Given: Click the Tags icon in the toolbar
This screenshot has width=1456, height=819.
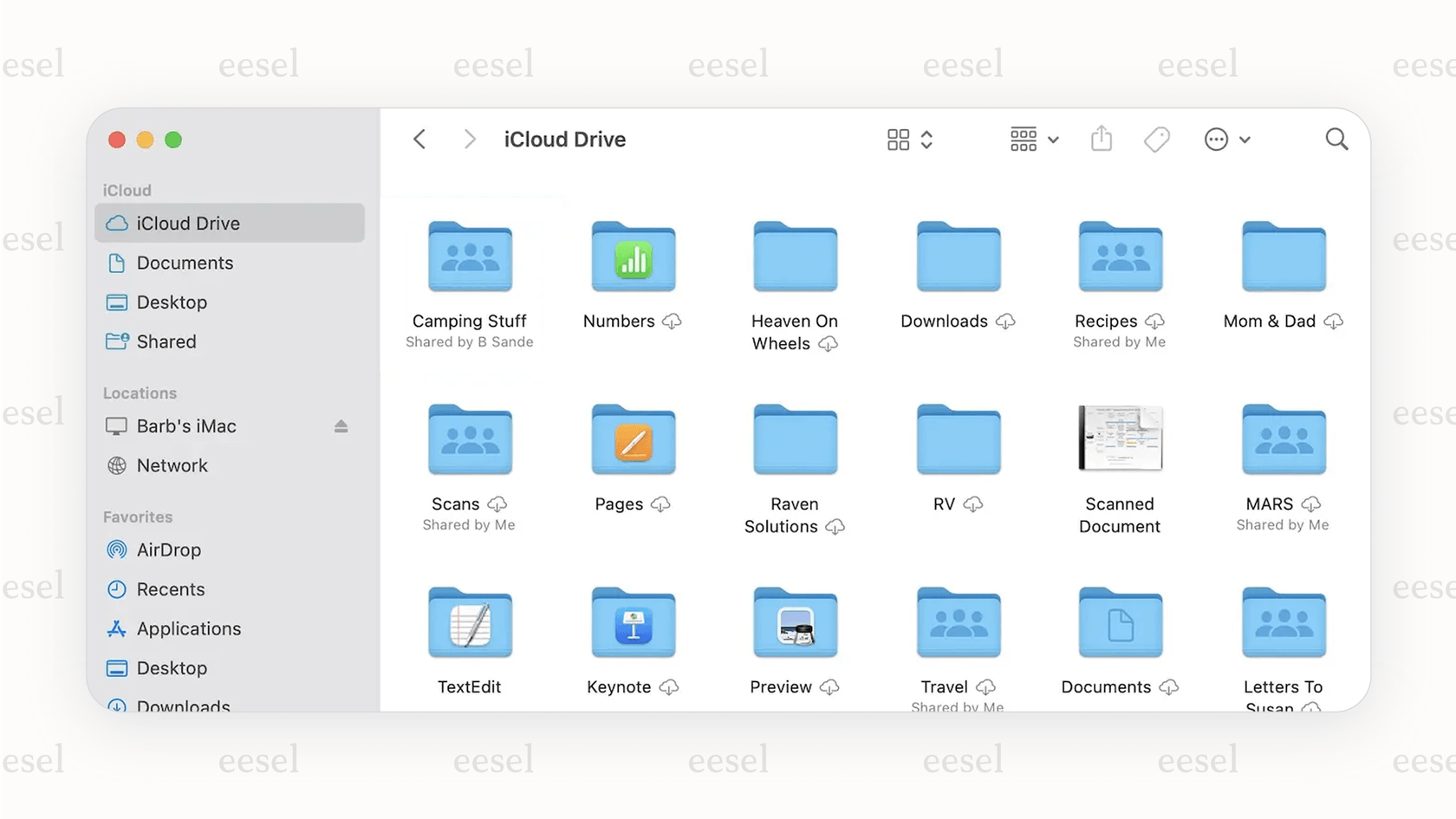Looking at the screenshot, I should point(1158,139).
